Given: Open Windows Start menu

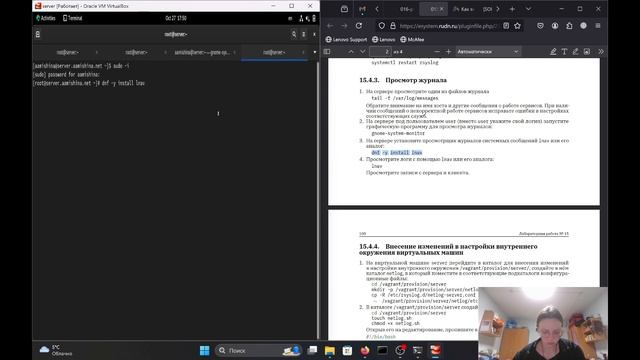Looking at the screenshot, I should [x=204, y=350].
